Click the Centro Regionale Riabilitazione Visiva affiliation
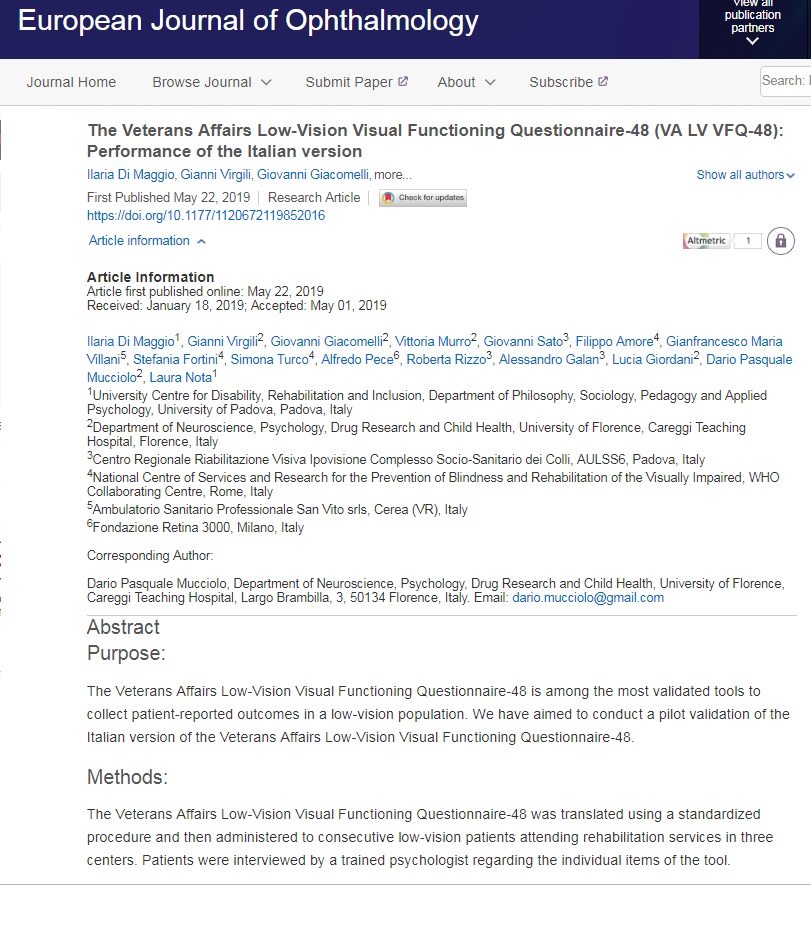The image size is (811, 931). (x=396, y=460)
